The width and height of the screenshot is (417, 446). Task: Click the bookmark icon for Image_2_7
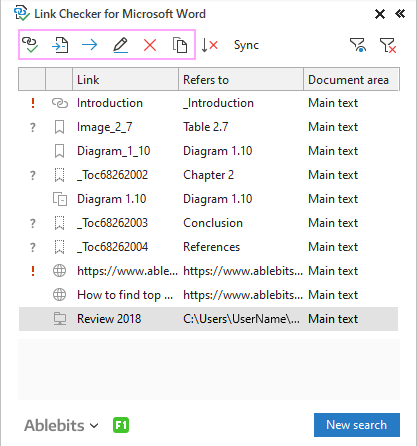tap(59, 127)
